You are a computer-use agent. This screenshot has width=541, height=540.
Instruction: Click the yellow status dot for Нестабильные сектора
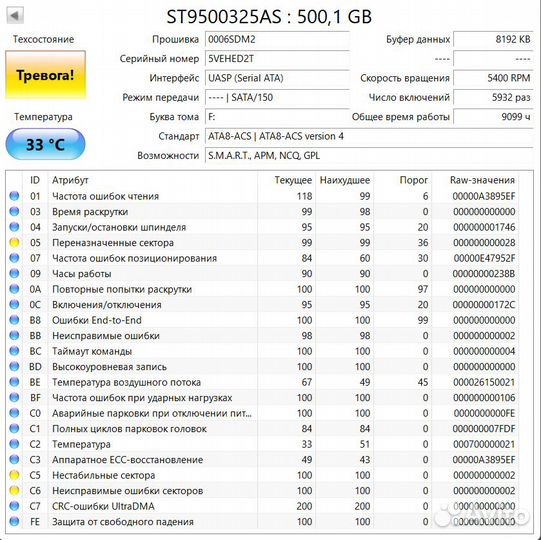pyautogui.click(x=14, y=475)
